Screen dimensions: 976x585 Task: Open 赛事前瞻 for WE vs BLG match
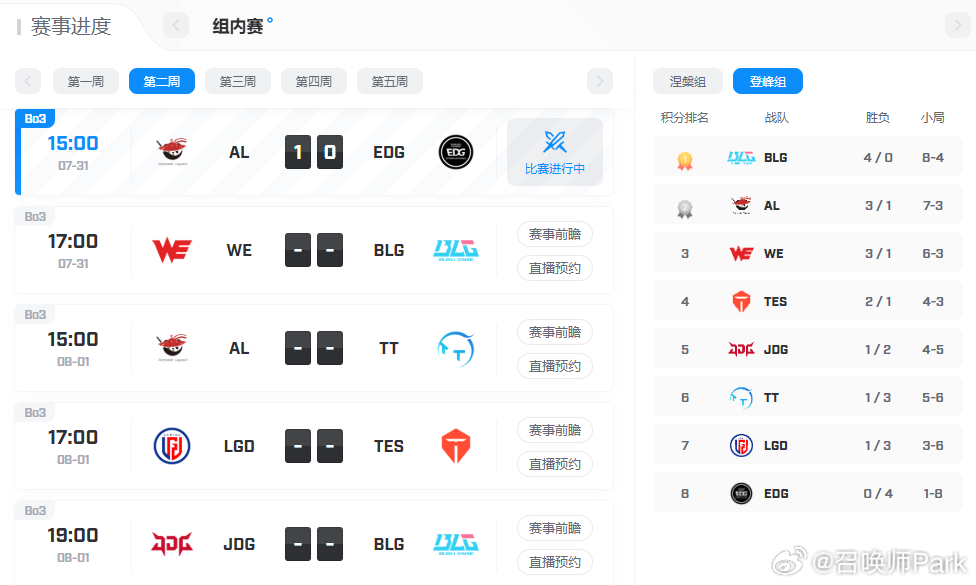(555, 234)
